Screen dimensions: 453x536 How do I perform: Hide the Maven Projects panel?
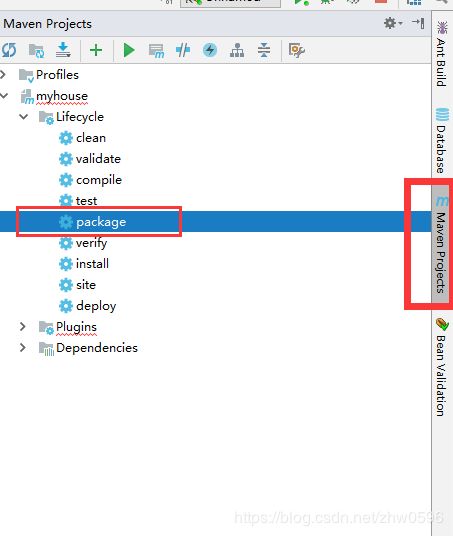tap(418, 23)
